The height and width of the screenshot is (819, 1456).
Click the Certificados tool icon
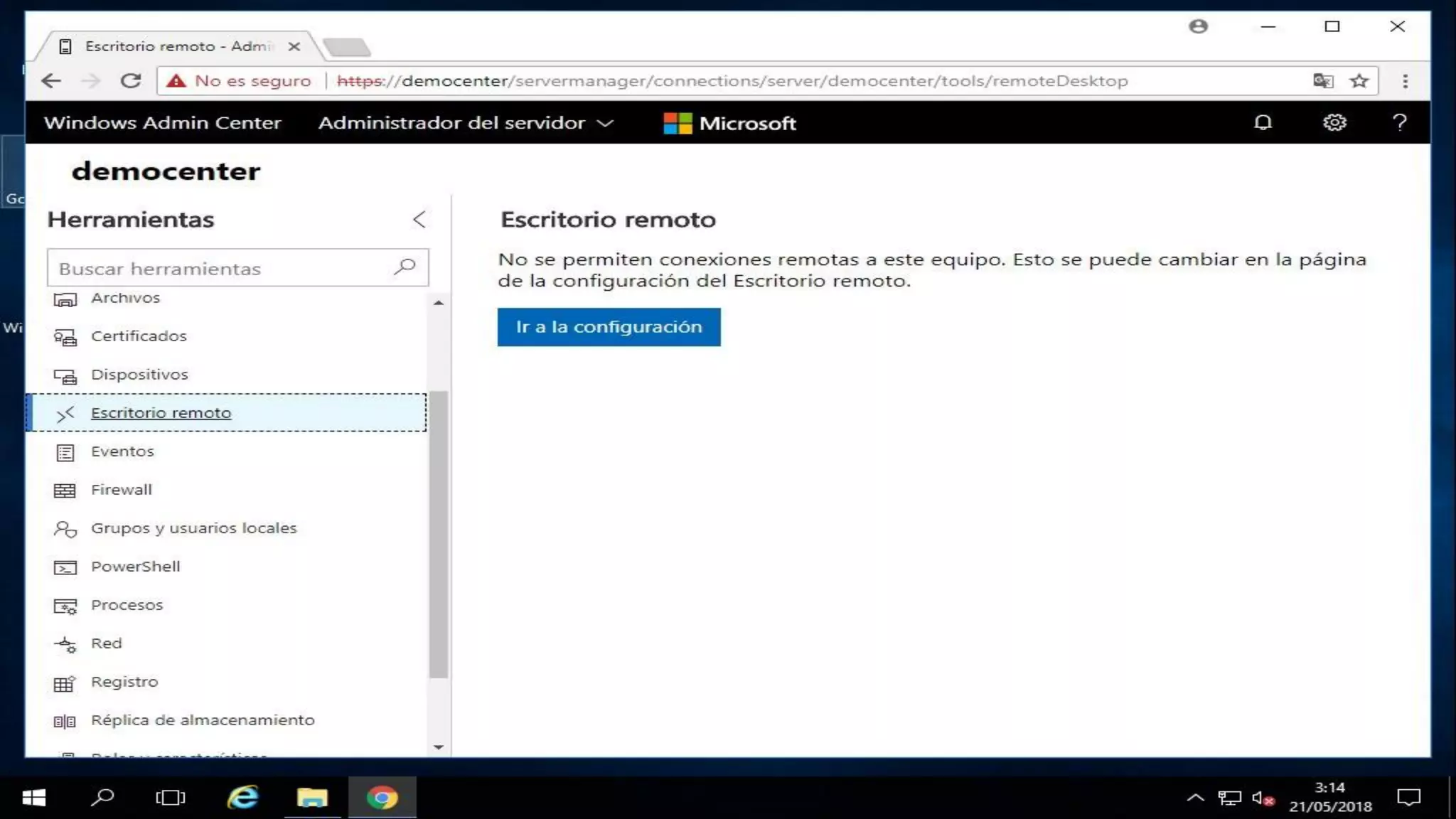coord(65,337)
